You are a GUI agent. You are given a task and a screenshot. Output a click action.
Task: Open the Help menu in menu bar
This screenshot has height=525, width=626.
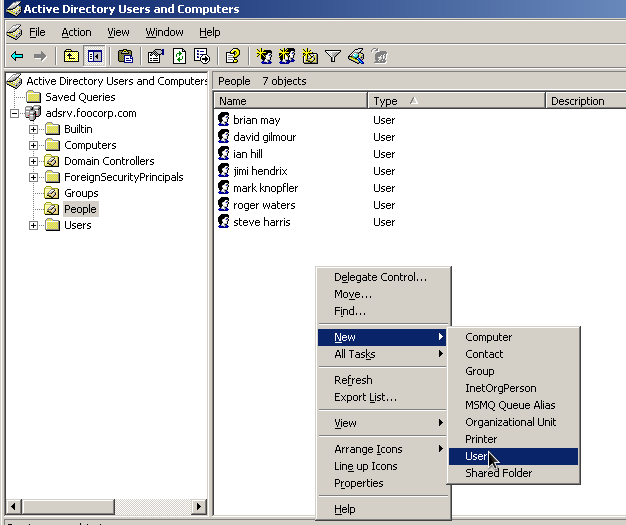click(x=210, y=32)
